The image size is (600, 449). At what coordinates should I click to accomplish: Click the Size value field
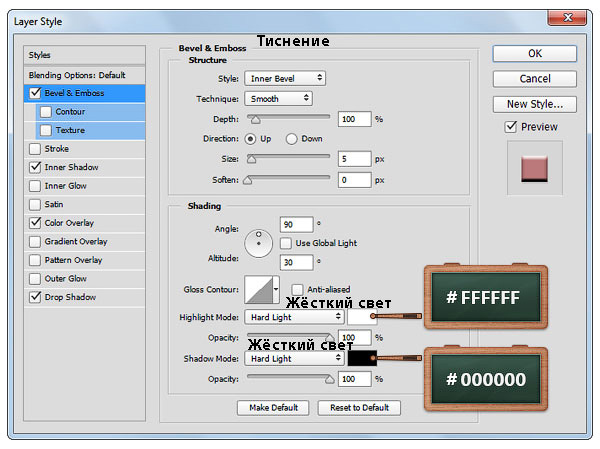[354, 159]
